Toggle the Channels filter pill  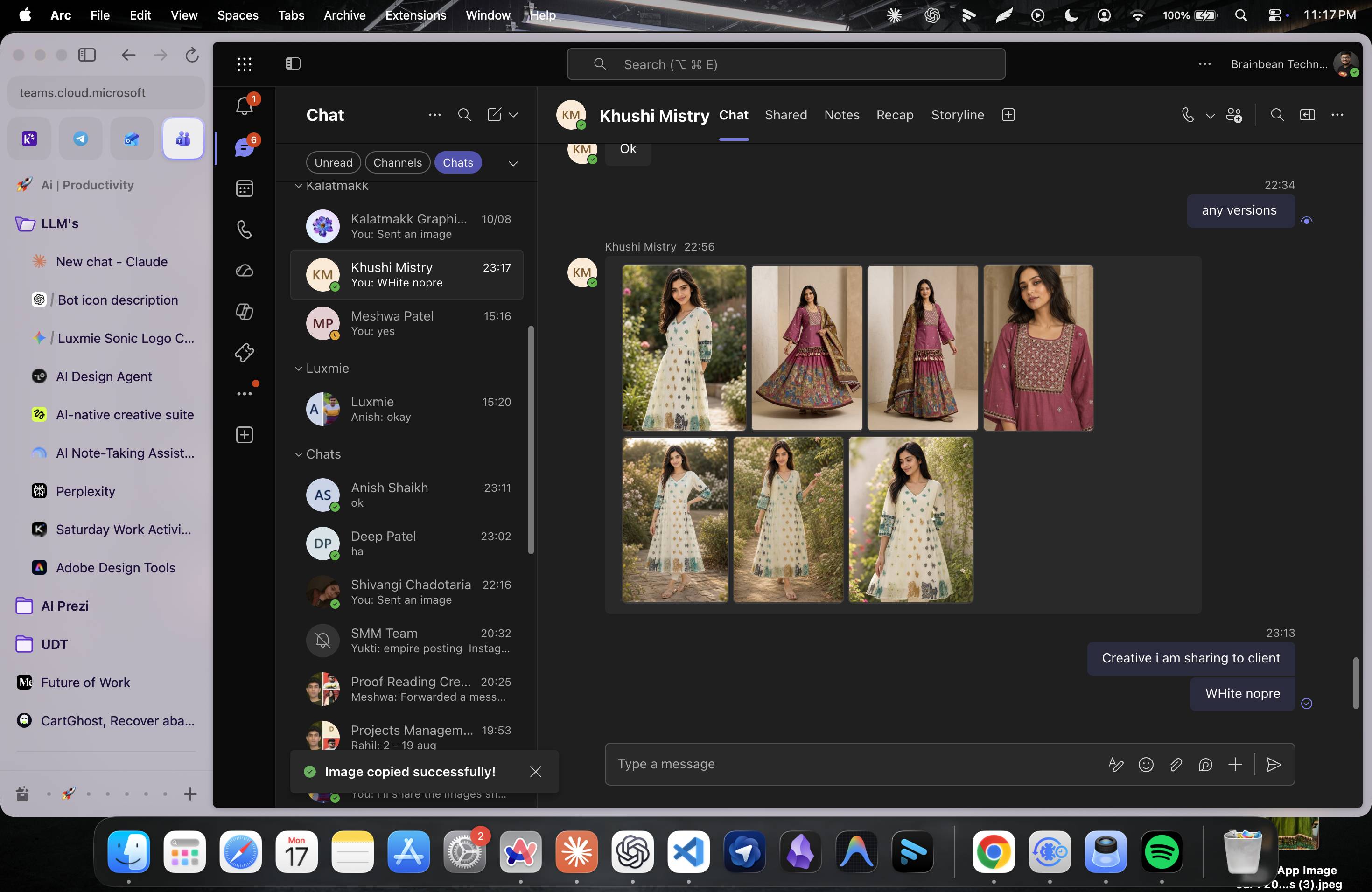[397, 162]
